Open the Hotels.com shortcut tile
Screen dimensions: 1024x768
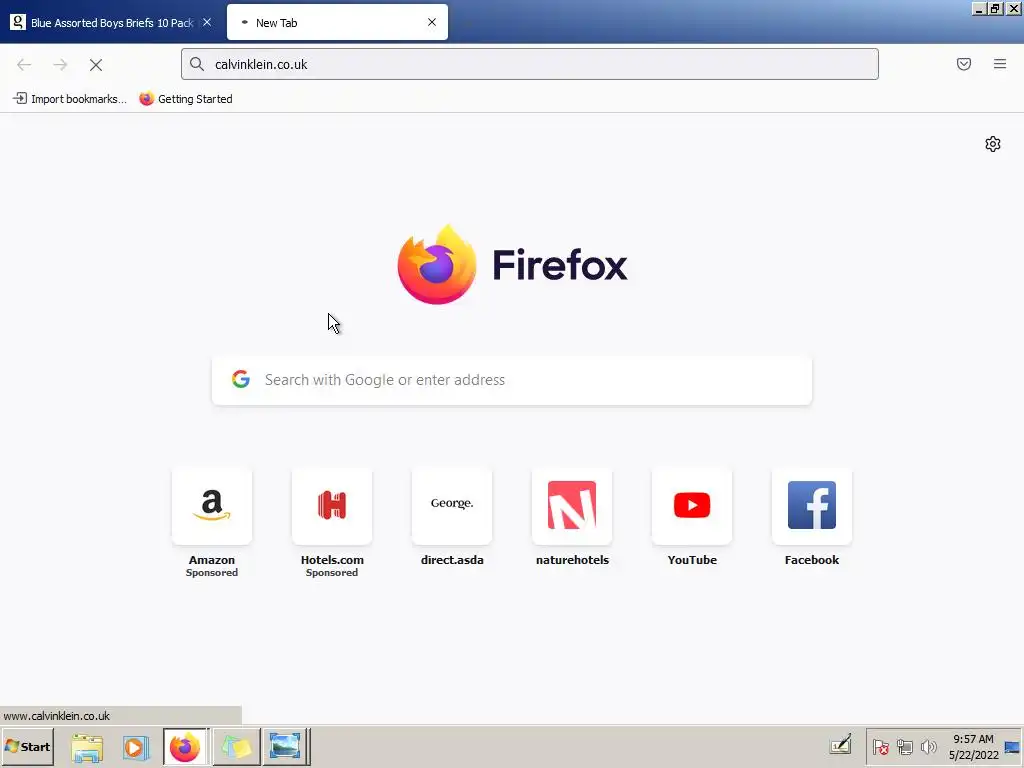[x=332, y=506]
